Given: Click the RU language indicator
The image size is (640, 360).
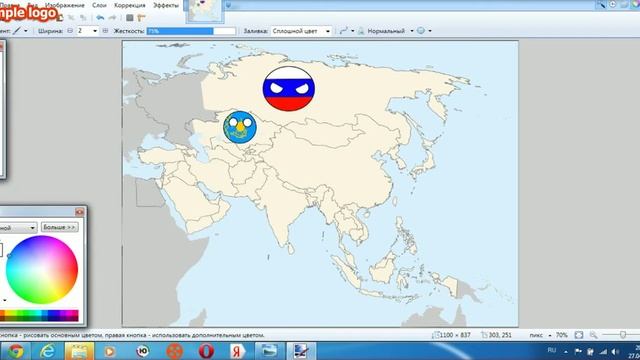Looking at the screenshot, I should 552,350.
